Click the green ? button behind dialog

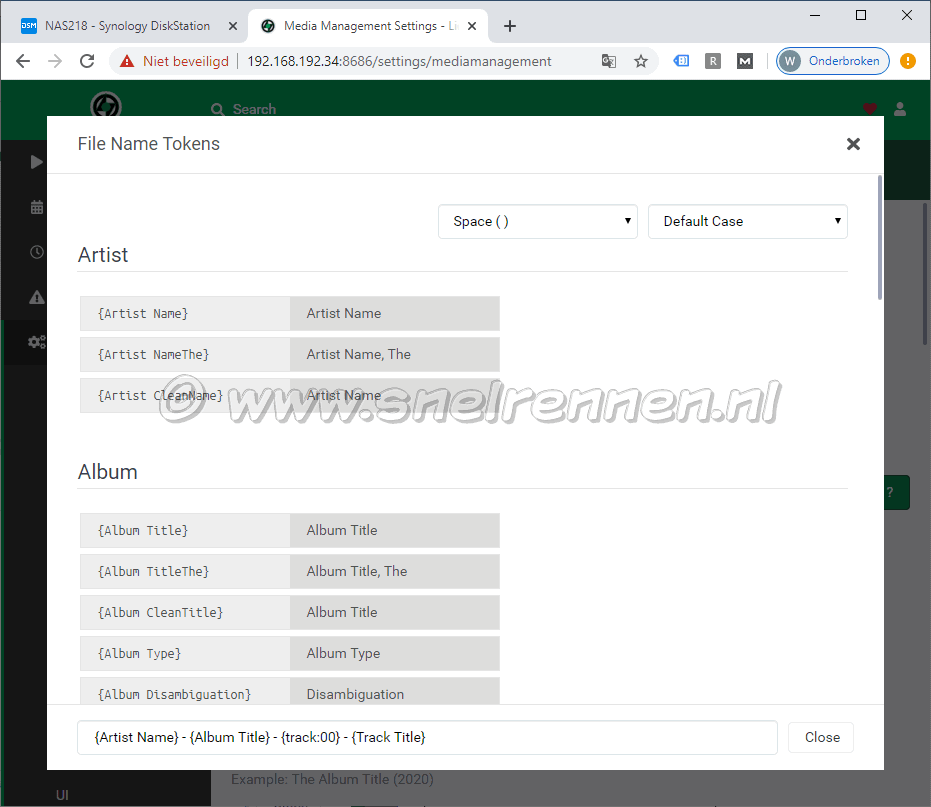click(897, 492)
